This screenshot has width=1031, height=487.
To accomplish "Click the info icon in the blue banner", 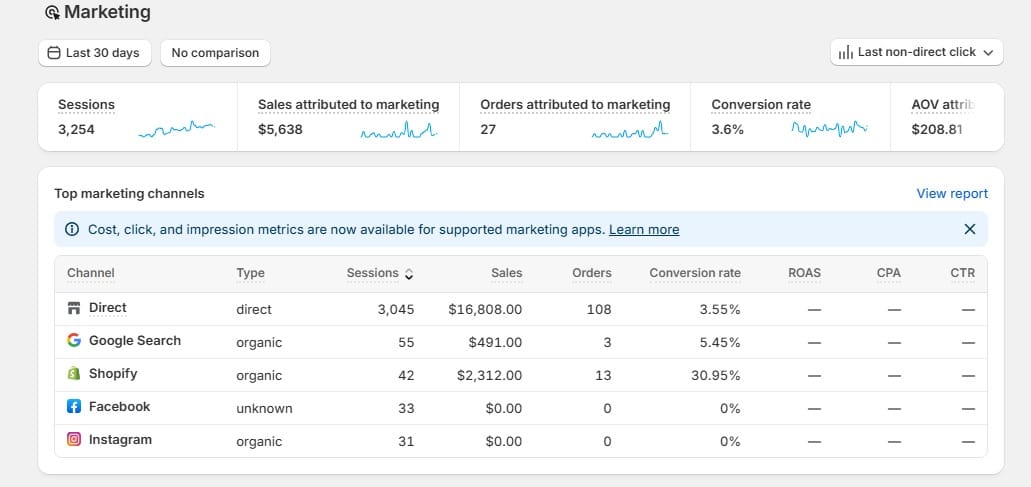I will coord(72,229).
